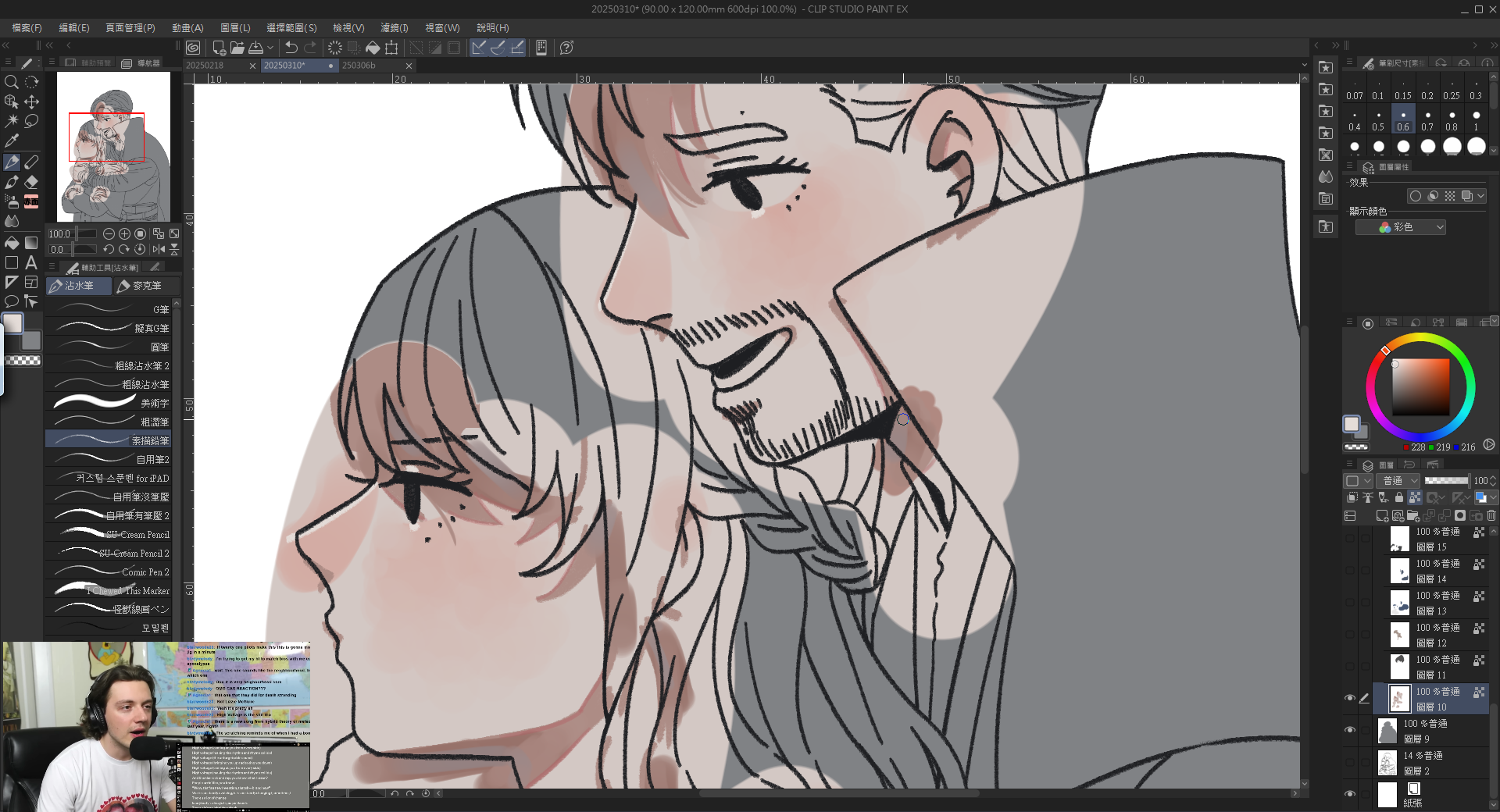The image size is (1500, 812).
Task: Choose the SU-Cream Pencil 2 brush
Action: click(x=109, y=553)
